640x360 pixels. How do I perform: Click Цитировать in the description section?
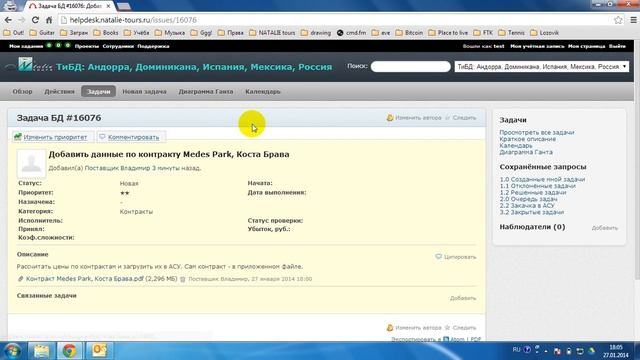tap(456, 257)
